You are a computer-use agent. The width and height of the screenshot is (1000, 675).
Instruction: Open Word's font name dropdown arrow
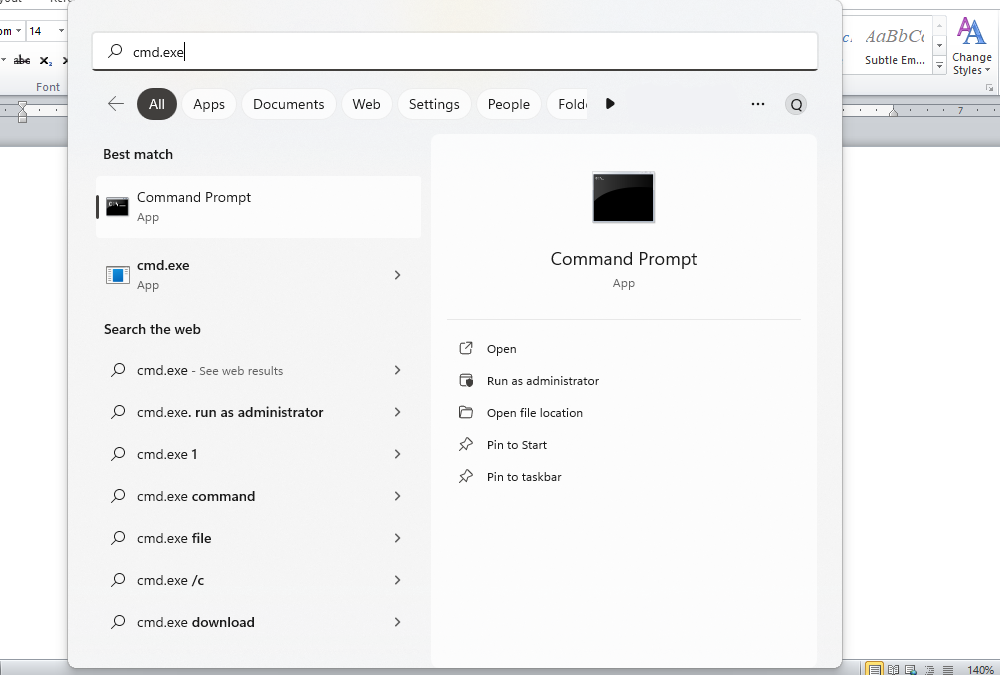18,31
